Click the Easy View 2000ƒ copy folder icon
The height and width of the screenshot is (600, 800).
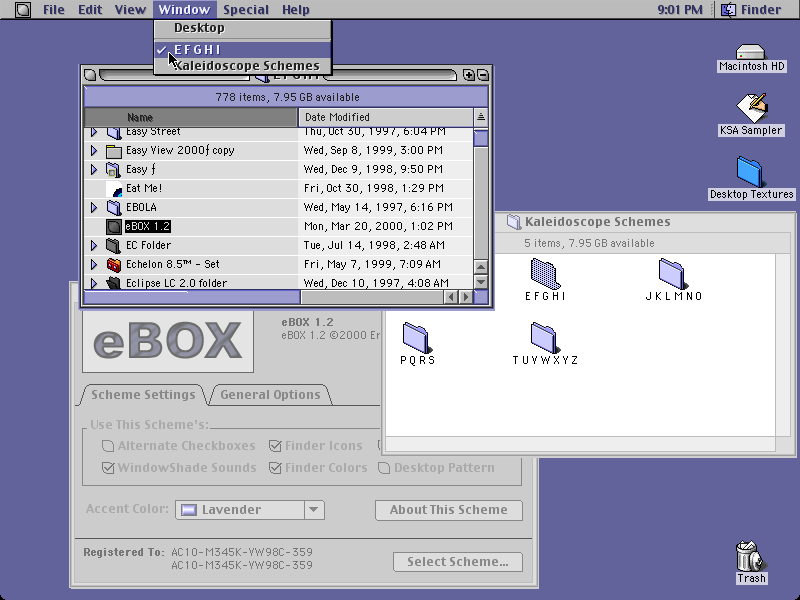[x=114, y=151]
